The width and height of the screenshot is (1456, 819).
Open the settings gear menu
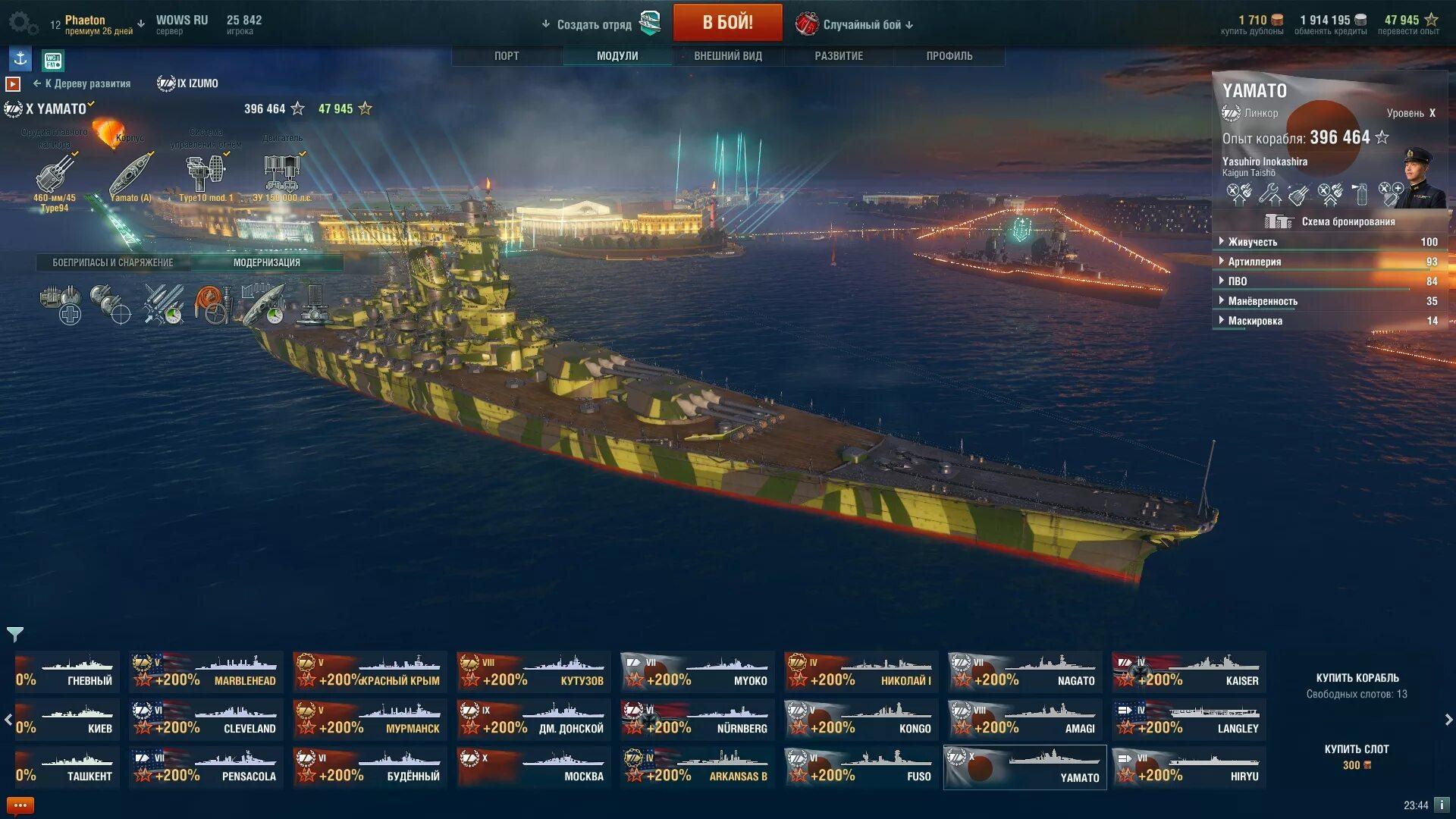coord(23,24)
